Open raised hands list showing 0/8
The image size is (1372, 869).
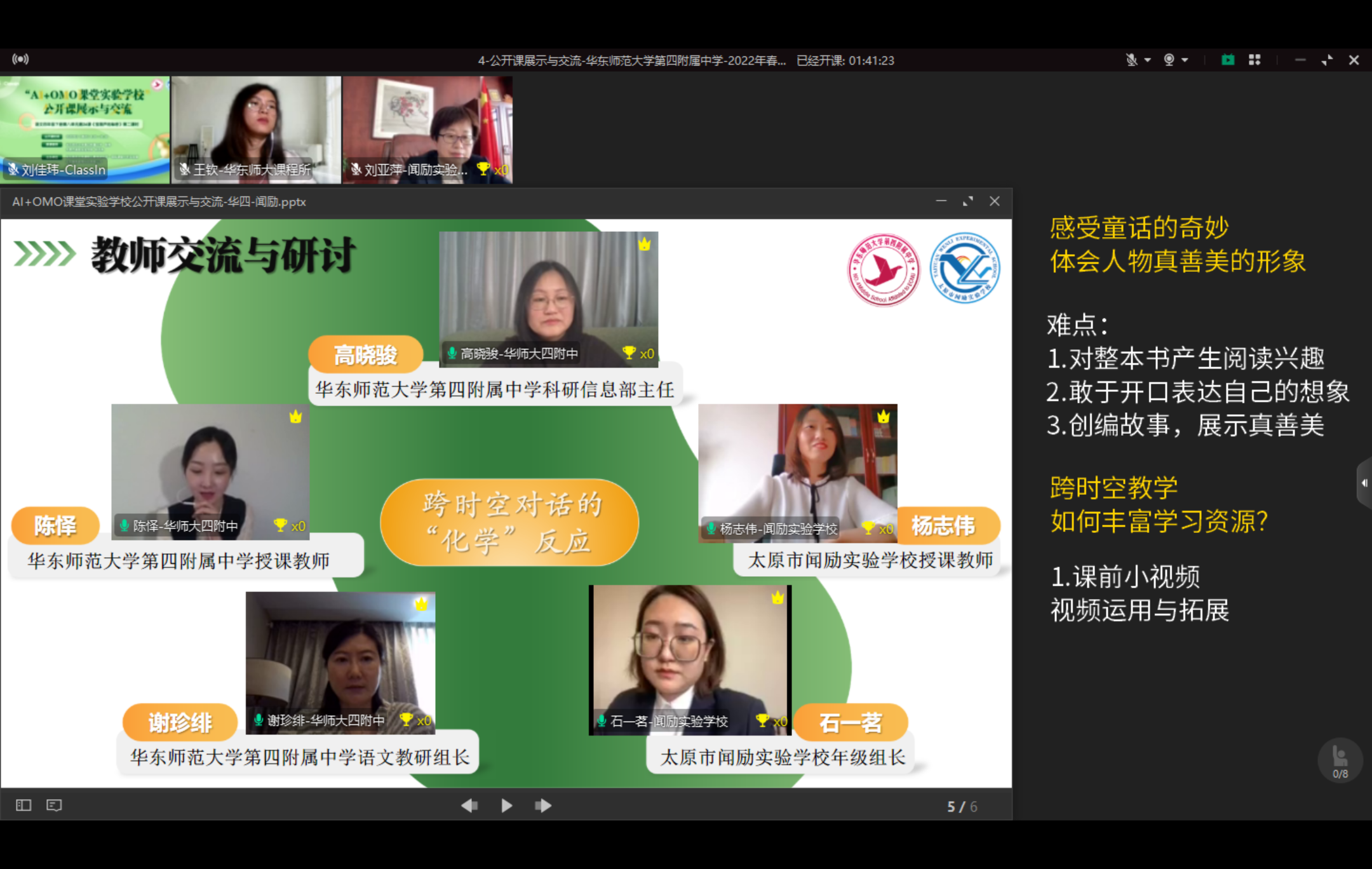tap(1340, 760)
